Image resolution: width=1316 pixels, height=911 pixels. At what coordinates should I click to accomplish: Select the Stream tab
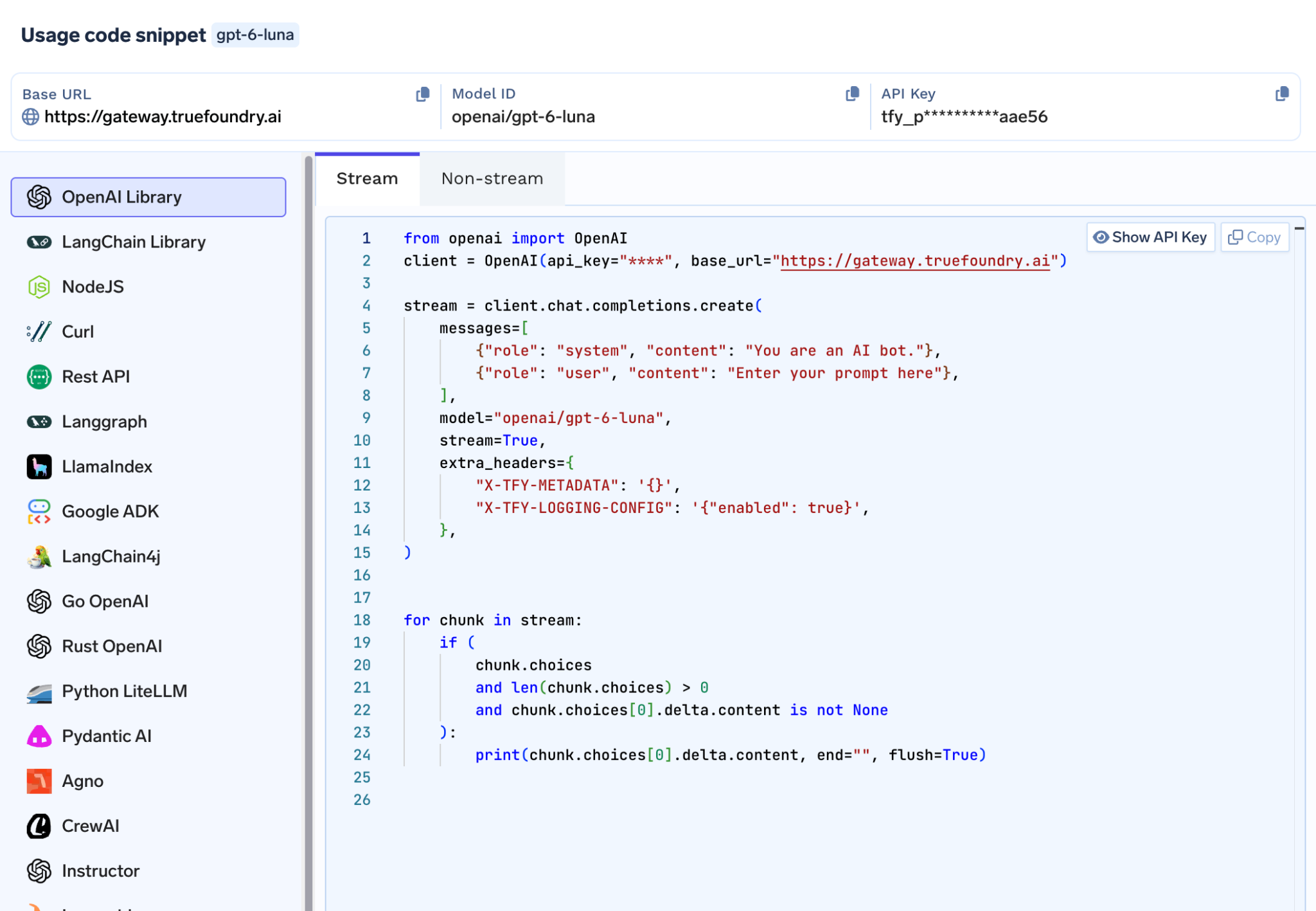point(367,179)
